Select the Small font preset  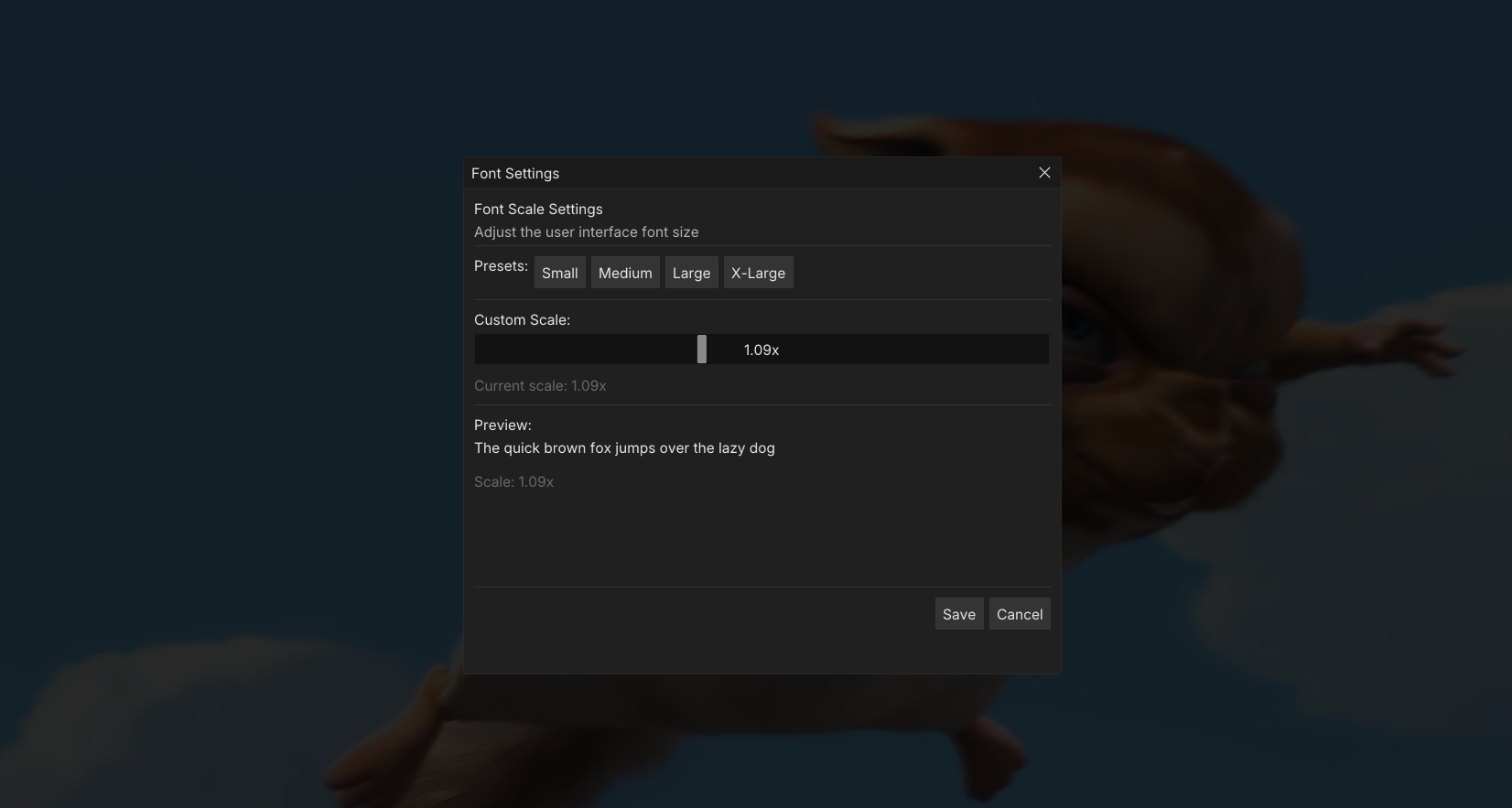click(x=559, y=273)
